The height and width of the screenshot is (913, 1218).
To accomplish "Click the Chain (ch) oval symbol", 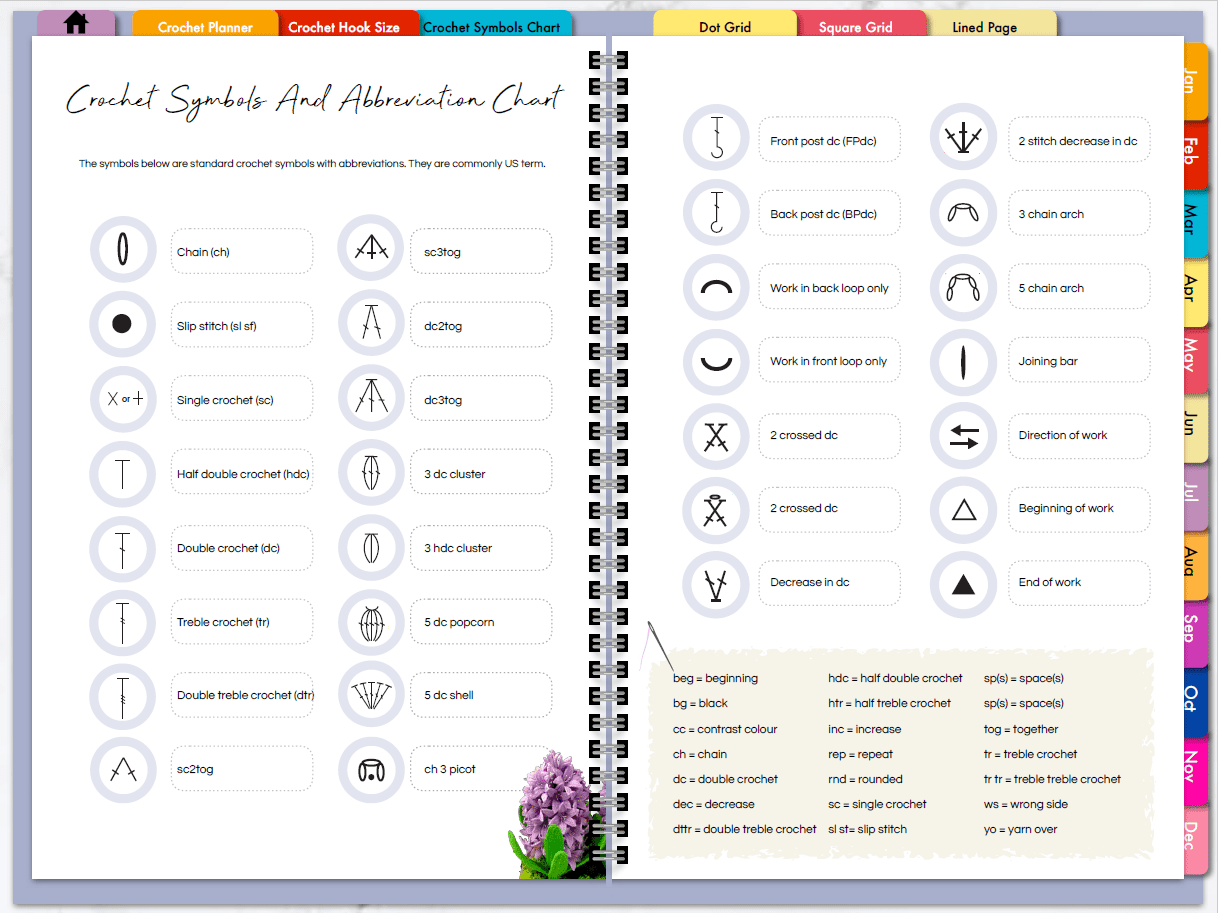I will pyautogui.click(x=122, y=250).
